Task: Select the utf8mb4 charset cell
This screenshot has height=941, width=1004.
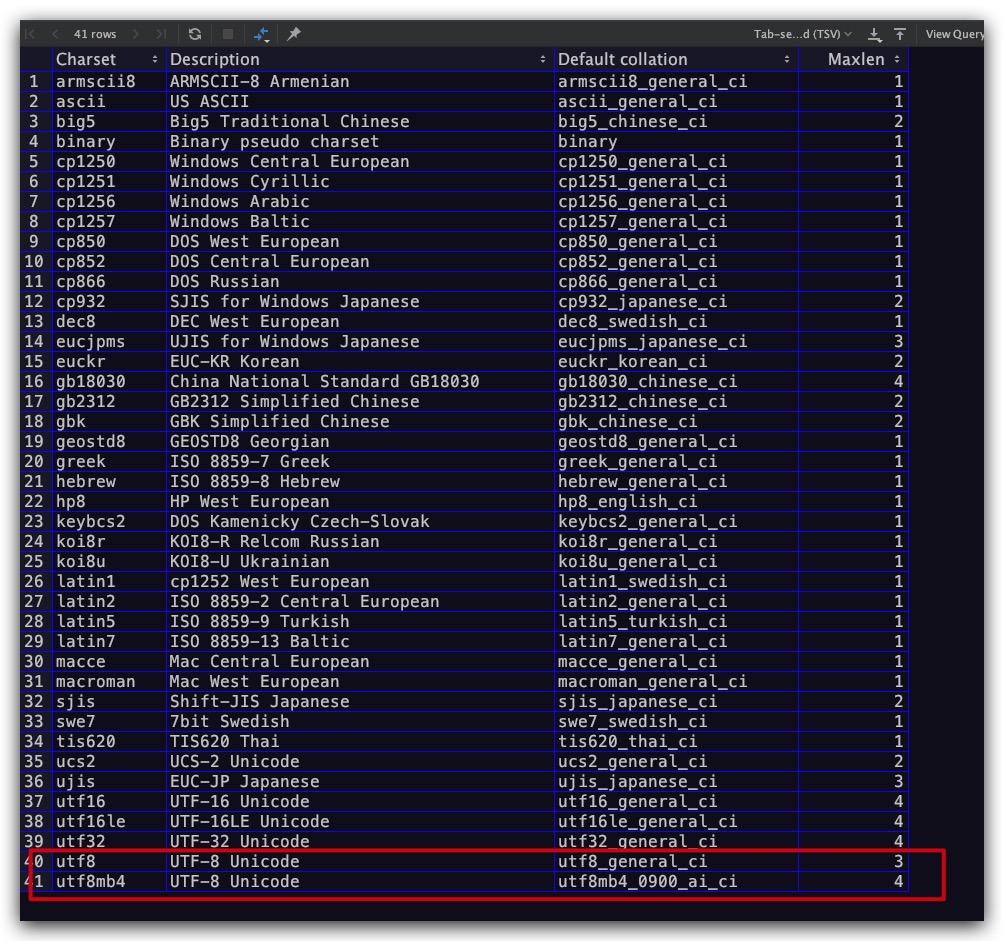Action: pyautogui.click(x=109, y=881)
